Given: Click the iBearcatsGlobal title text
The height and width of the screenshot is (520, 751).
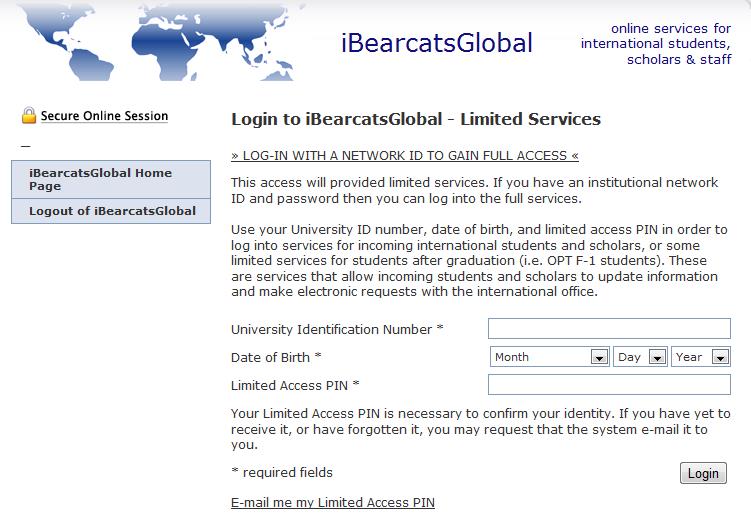Looking at the screenshot, I should (436, 43).
